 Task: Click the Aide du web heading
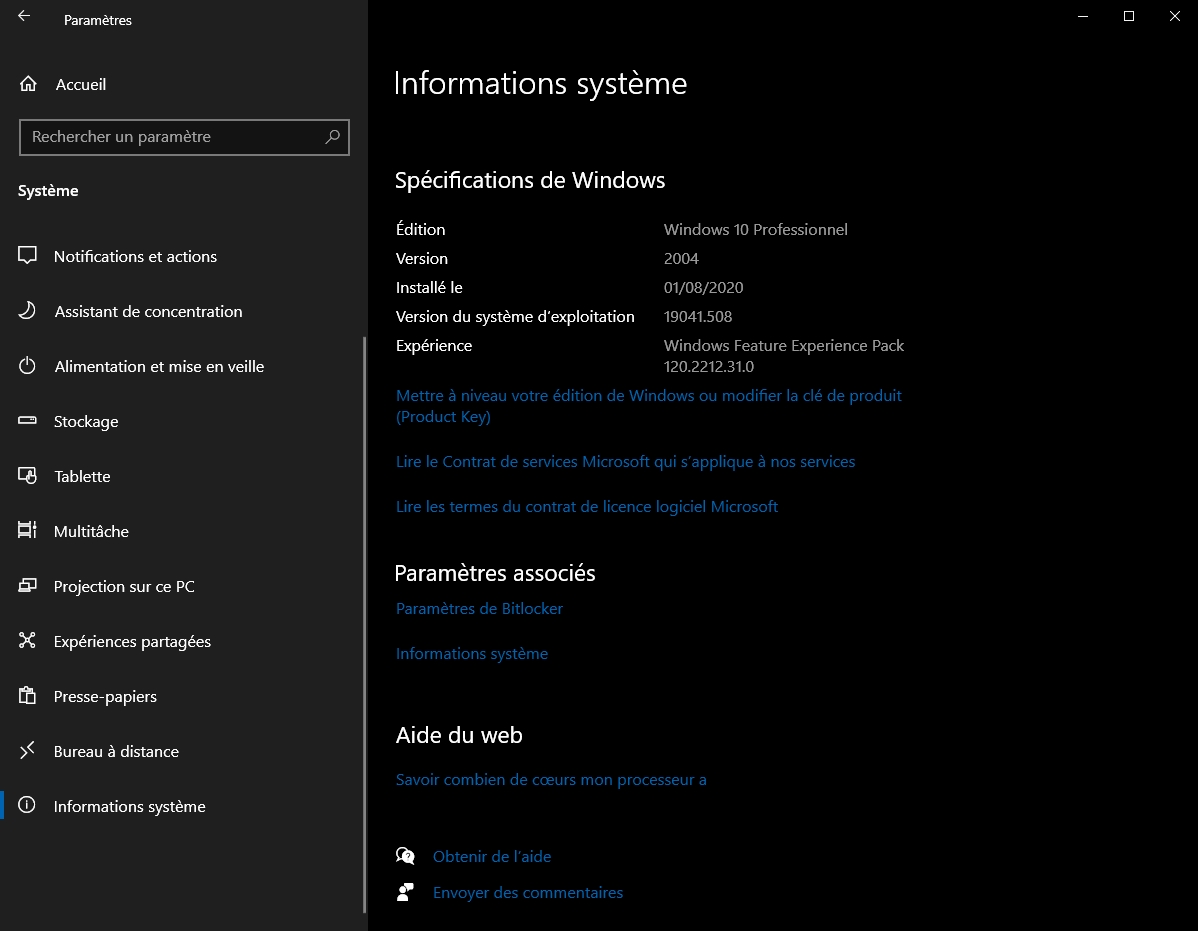tap(458, 735)
